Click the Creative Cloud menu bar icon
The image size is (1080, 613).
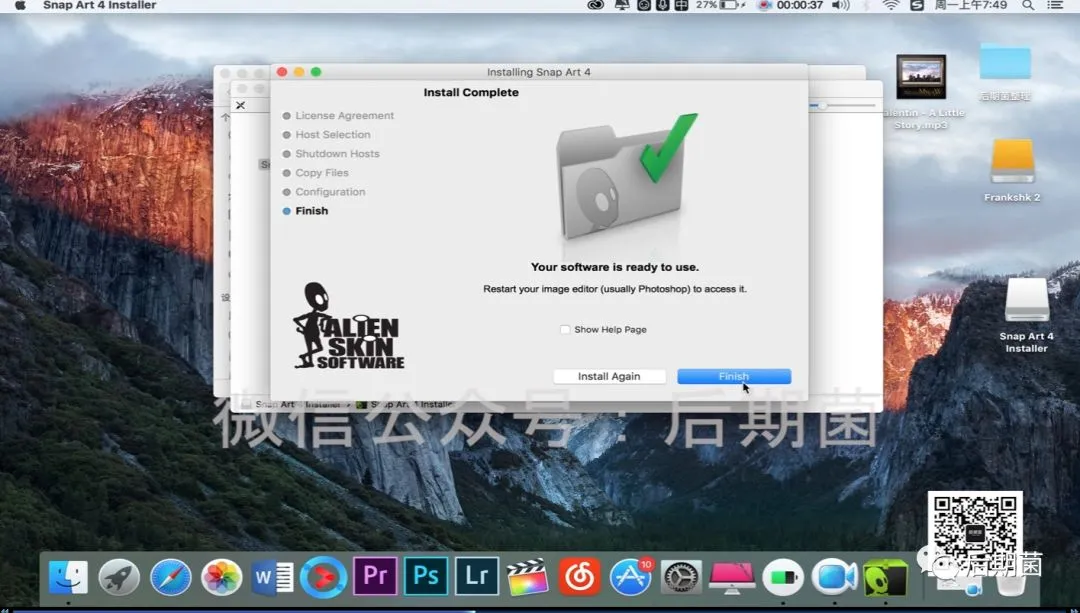[596, 6]
